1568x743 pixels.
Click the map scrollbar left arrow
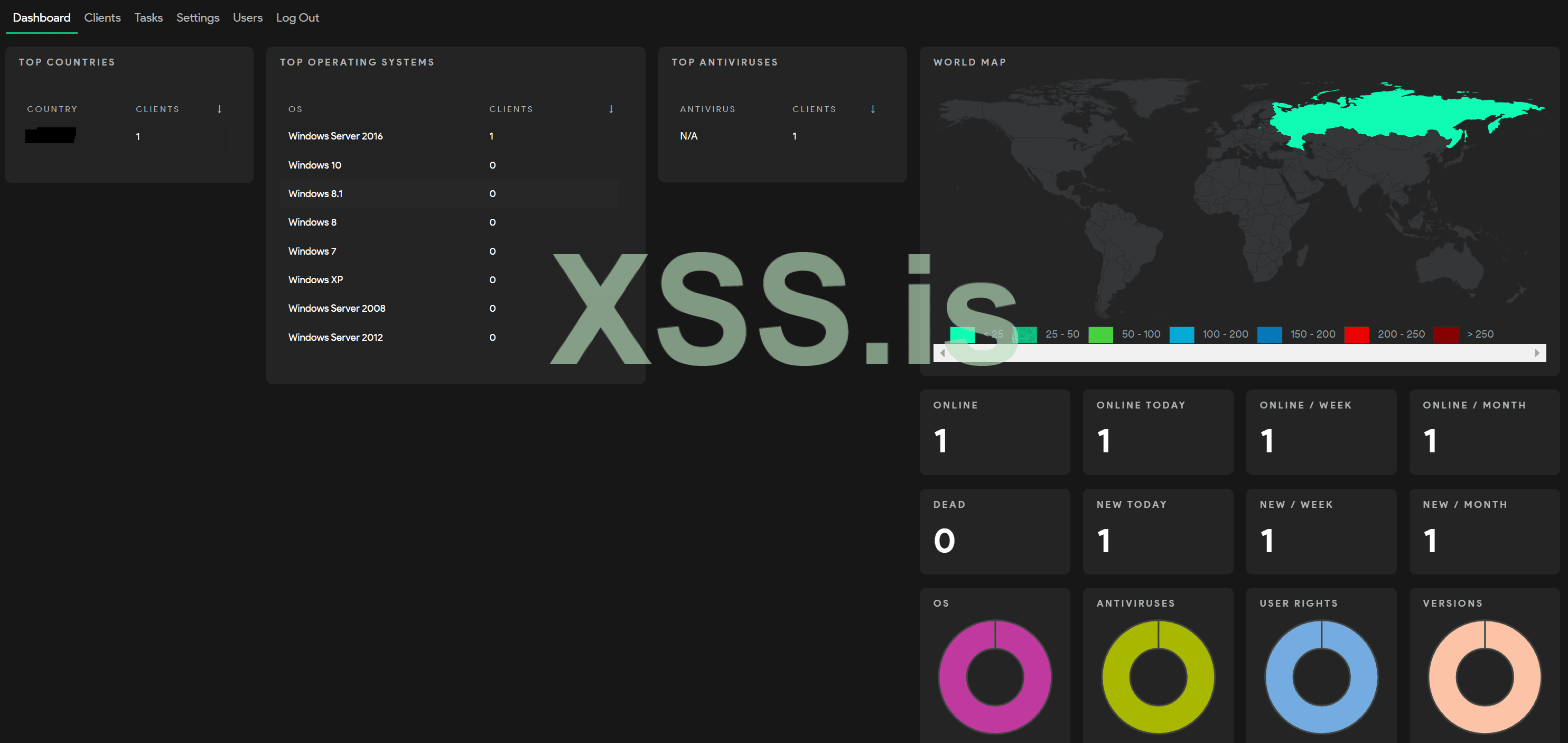942,353
